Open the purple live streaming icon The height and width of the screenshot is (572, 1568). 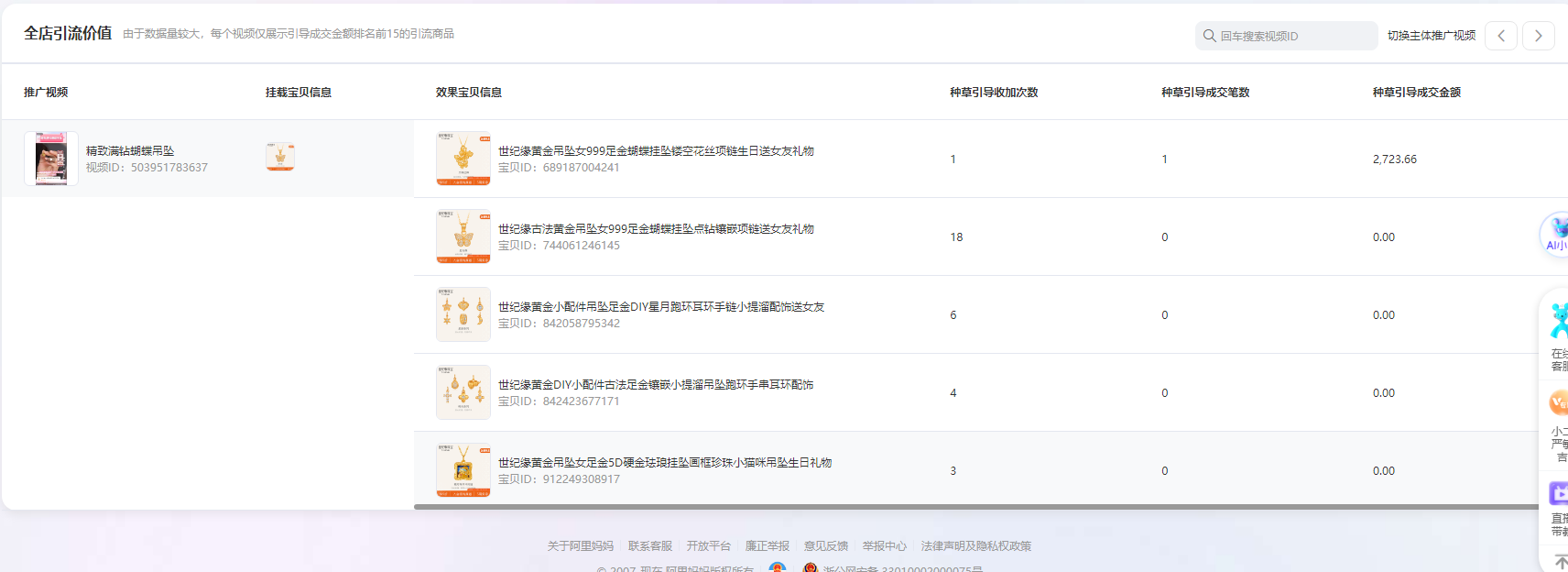1557,493
